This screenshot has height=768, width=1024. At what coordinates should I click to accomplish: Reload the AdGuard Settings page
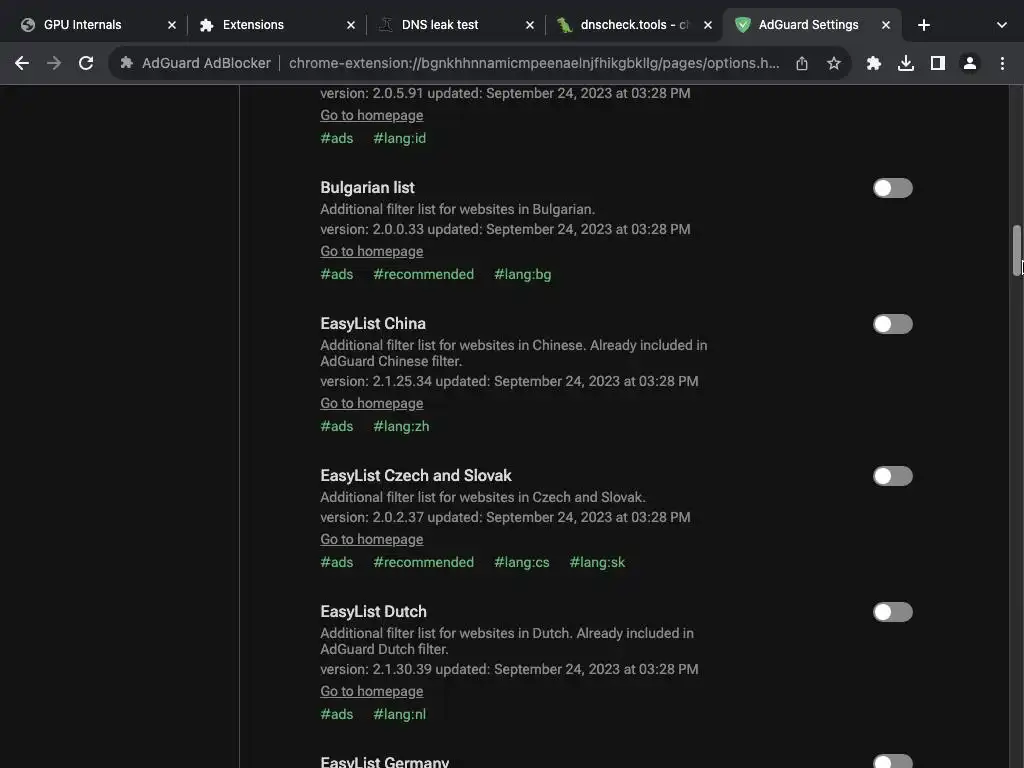tap(86, 63)
